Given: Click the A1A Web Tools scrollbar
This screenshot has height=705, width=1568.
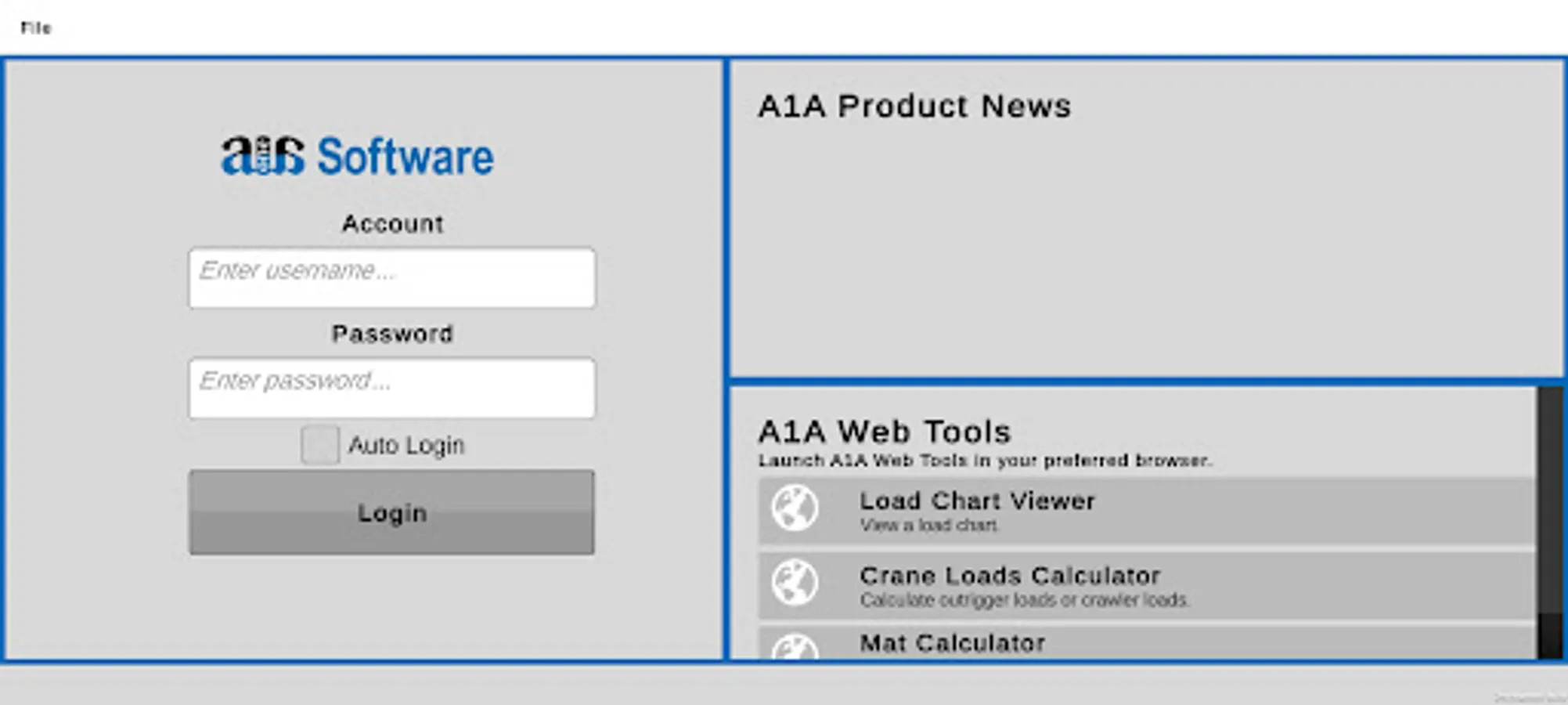Looking at the screenshot, I should tap(1550, 522).
